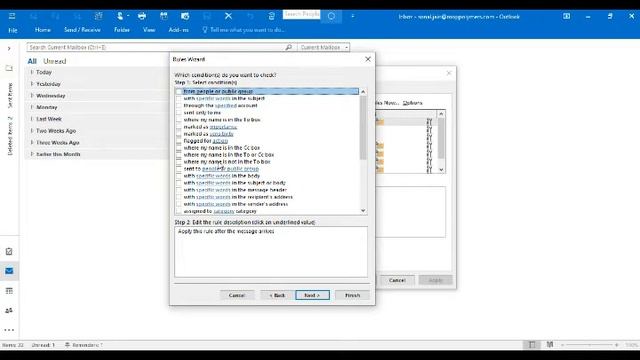
Task: Open the Home ribbon tab
Action: [42, 30]
